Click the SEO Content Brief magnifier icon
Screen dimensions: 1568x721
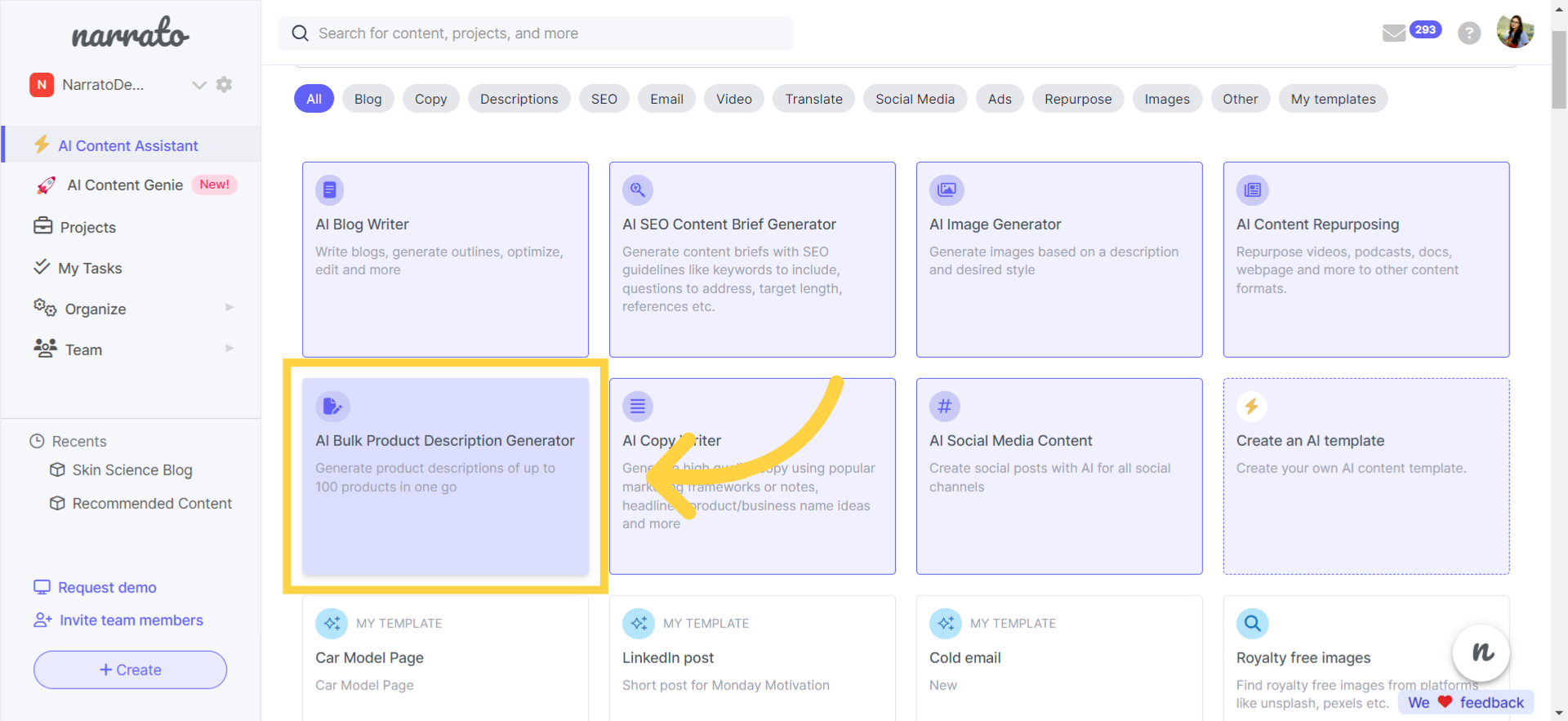637,190
